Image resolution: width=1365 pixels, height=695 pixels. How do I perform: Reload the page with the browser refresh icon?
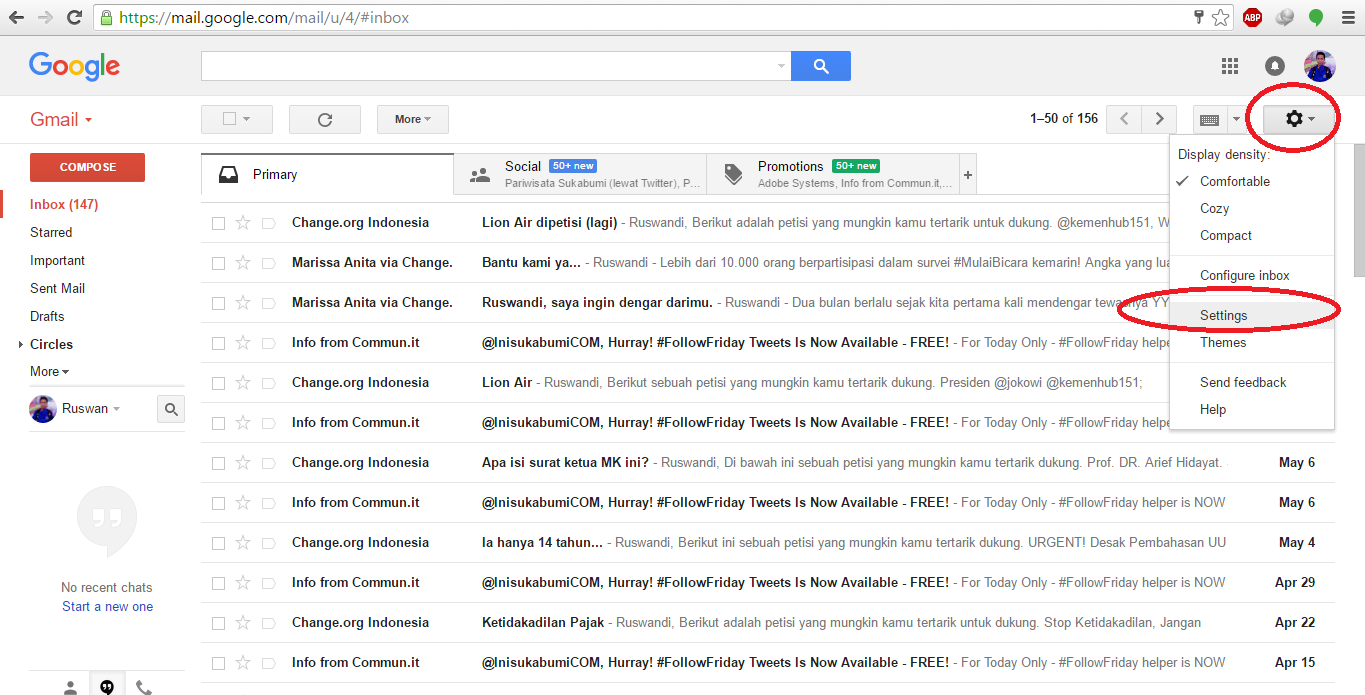pyautogui.click(x=74, y=17)
